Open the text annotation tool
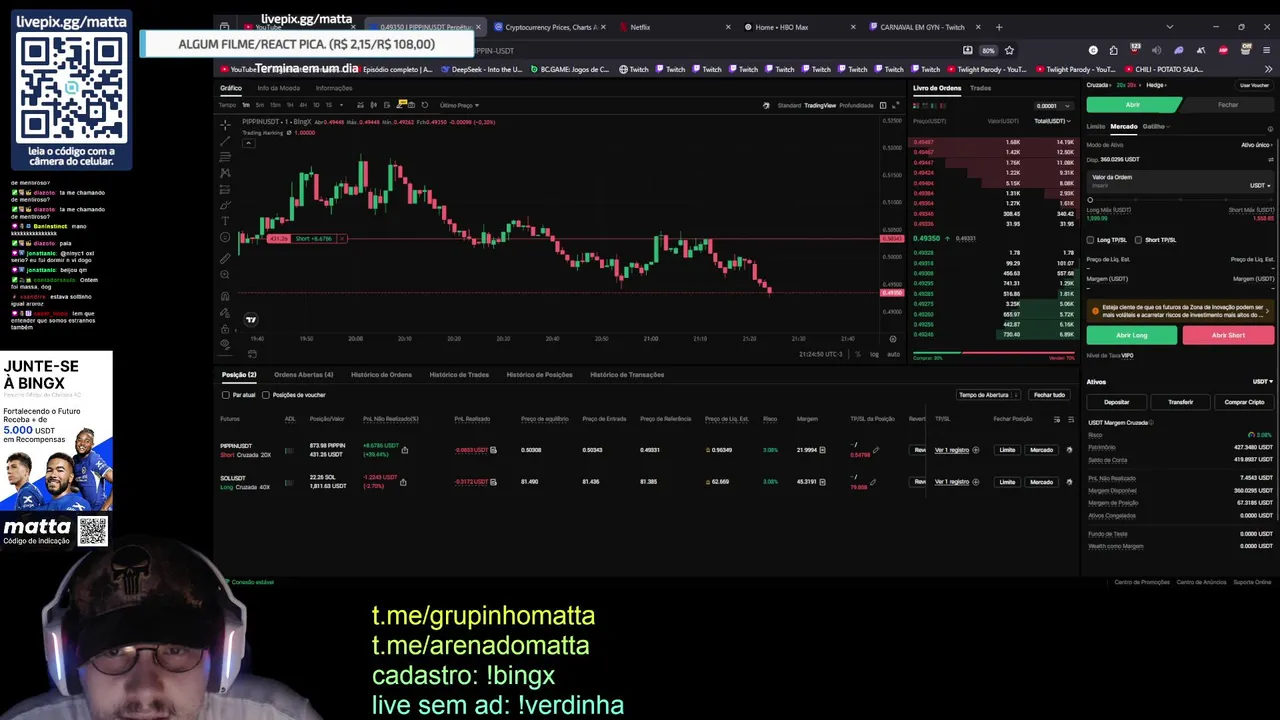 click(x=225, y=221)
